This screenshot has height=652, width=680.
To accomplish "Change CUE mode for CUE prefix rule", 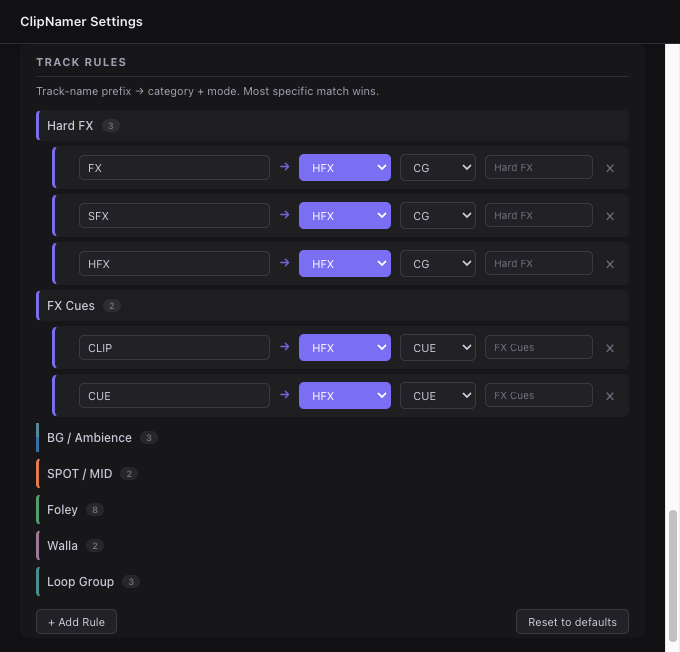I will pyautogui.click(x=438, y=396).
